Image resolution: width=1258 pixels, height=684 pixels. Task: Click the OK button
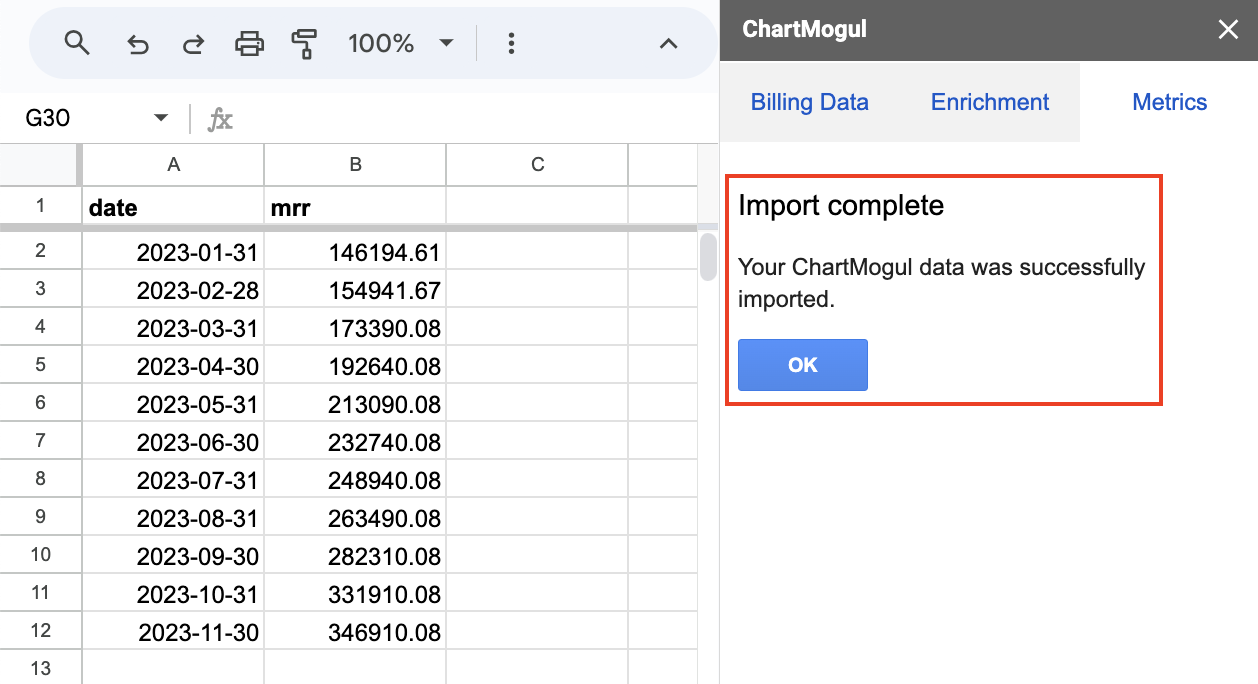click(x=803, y=365)
